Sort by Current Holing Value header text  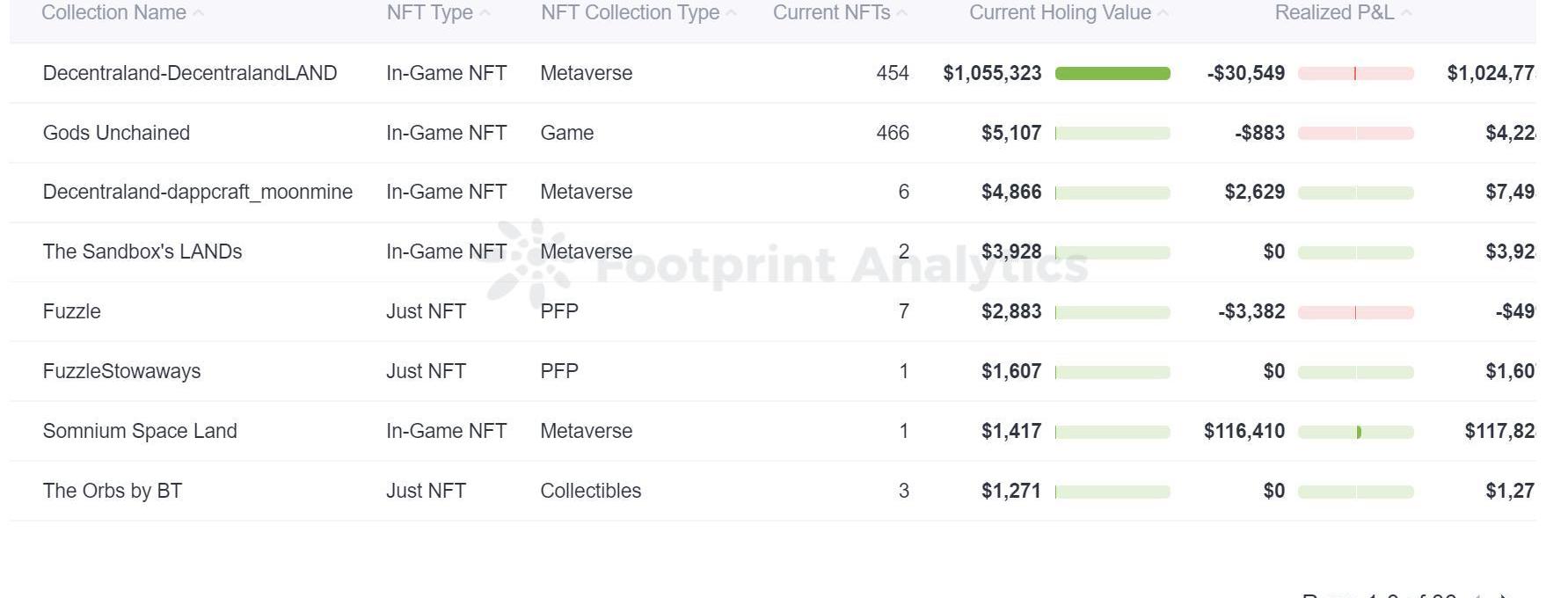[1060, 13]
